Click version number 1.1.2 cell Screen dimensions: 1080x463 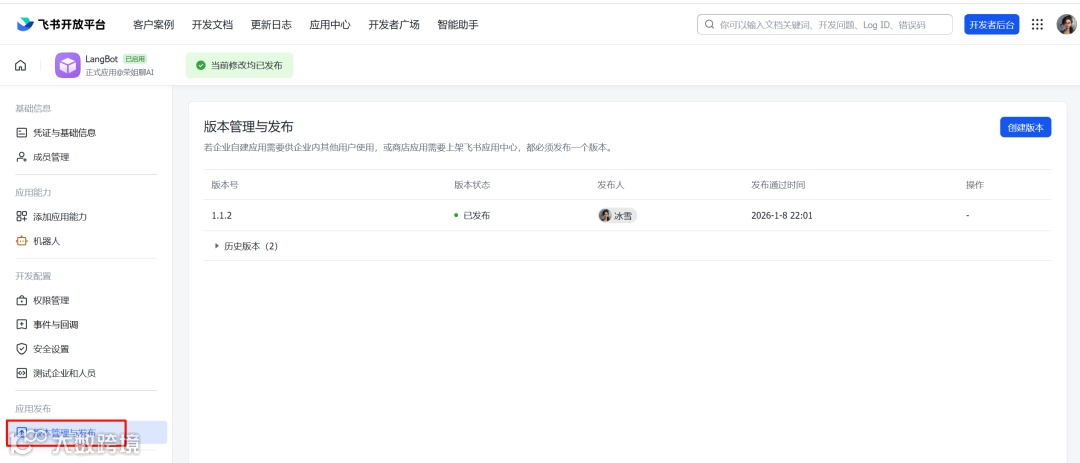[222, 216]
